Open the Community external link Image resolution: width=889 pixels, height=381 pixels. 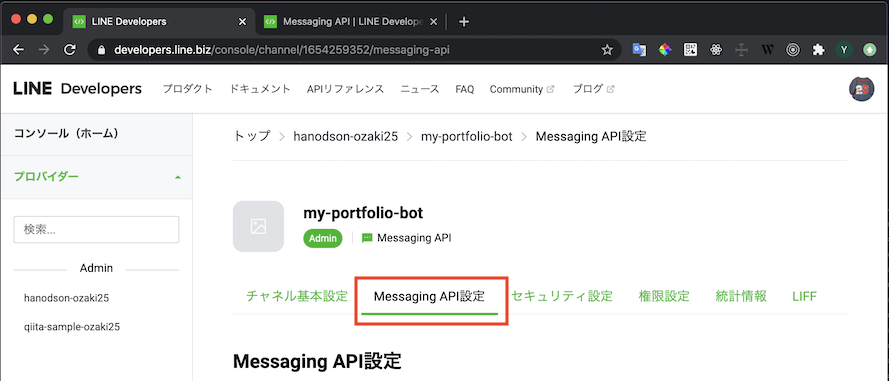tap(522, 89)
